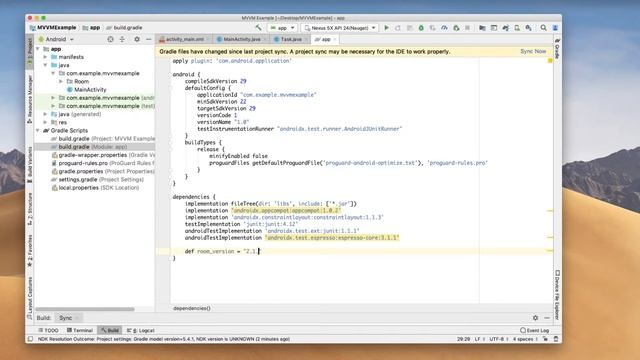Open the Logcat tool window
The height and width of the screenshot is (360, 640).
pyautogui.click(x=140, y=330)
